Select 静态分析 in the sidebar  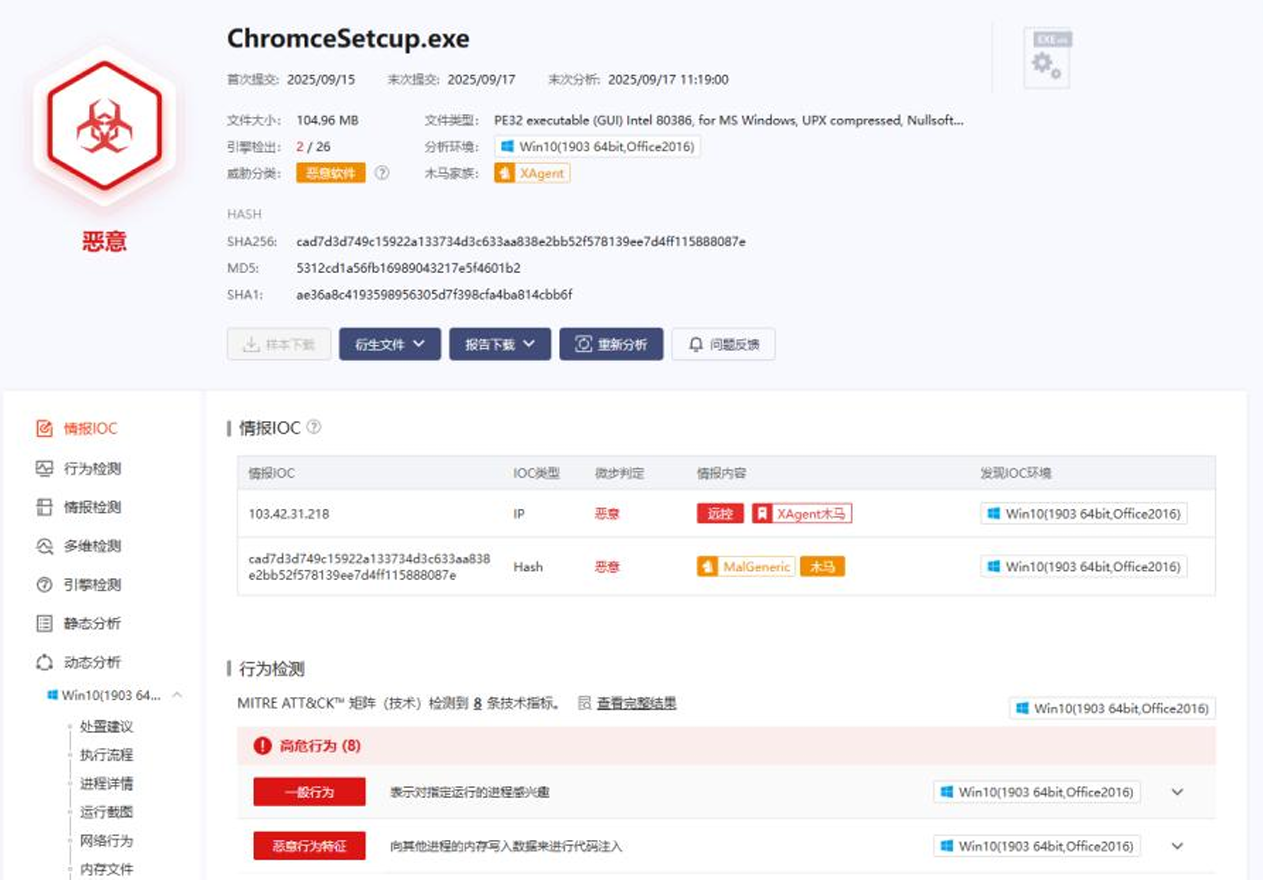[x=92, y=623]
